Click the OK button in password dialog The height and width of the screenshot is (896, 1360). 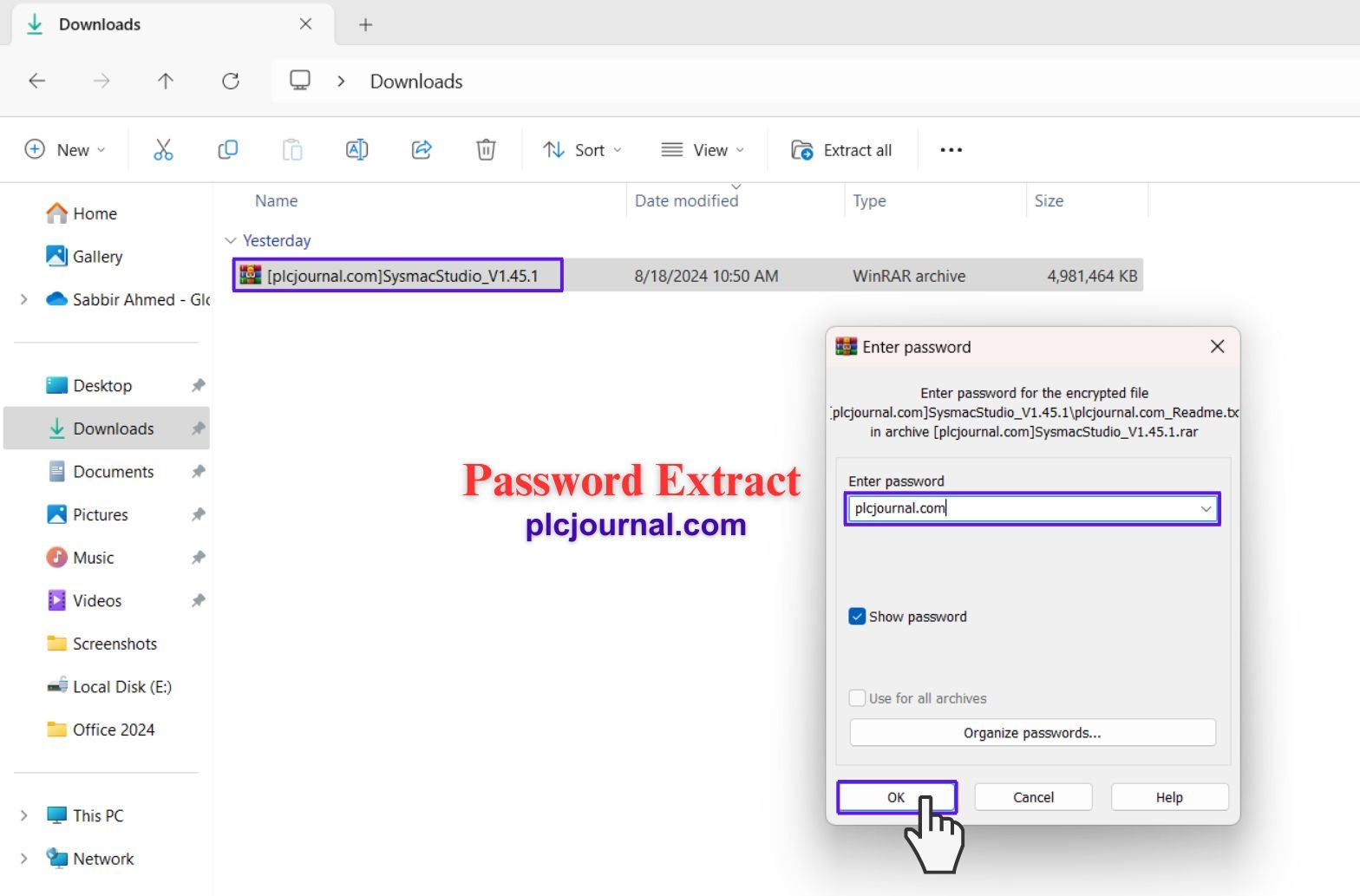(x=897, y=797)
